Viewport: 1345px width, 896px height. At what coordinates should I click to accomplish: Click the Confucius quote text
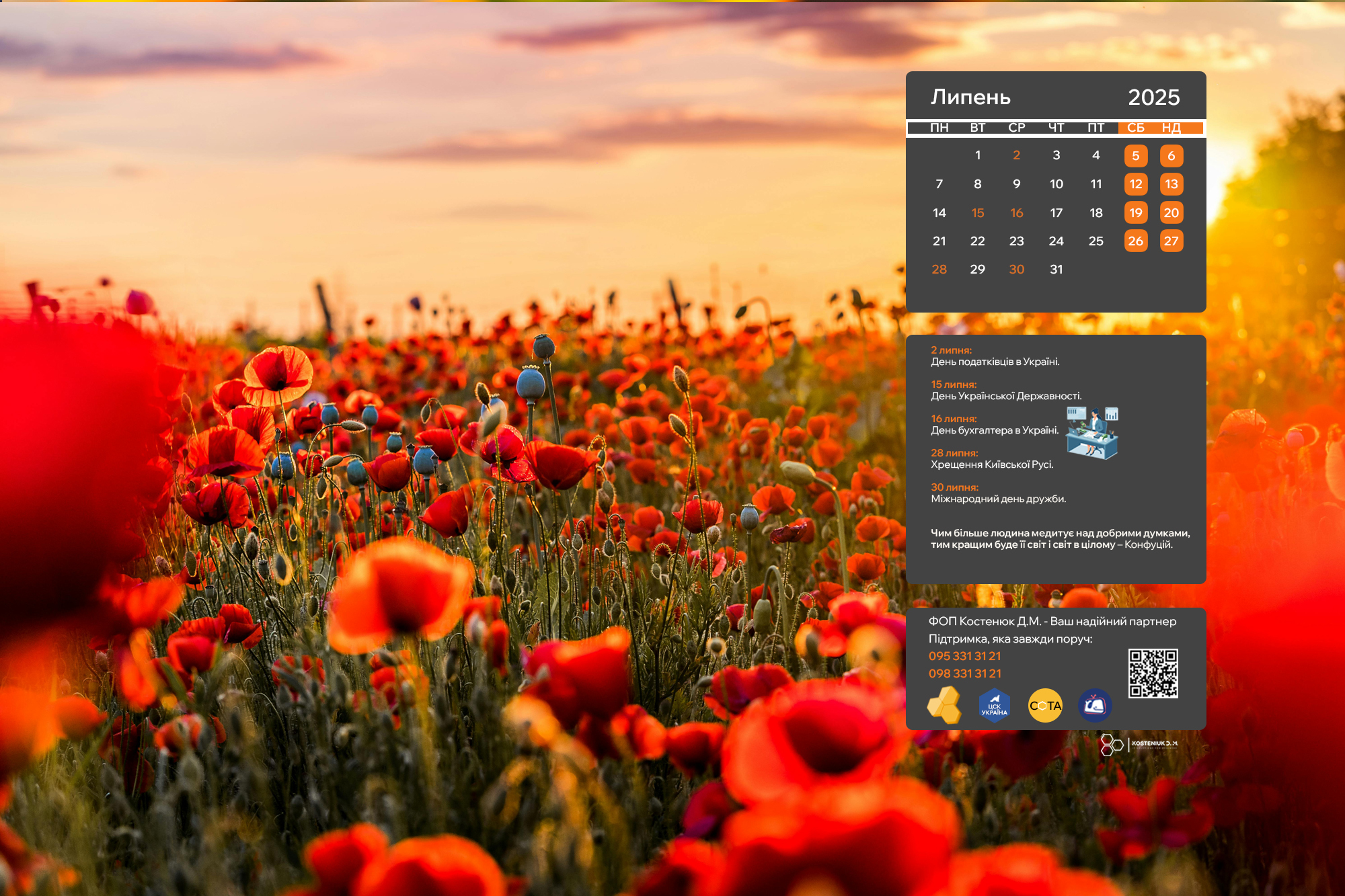click(1061, 539)
